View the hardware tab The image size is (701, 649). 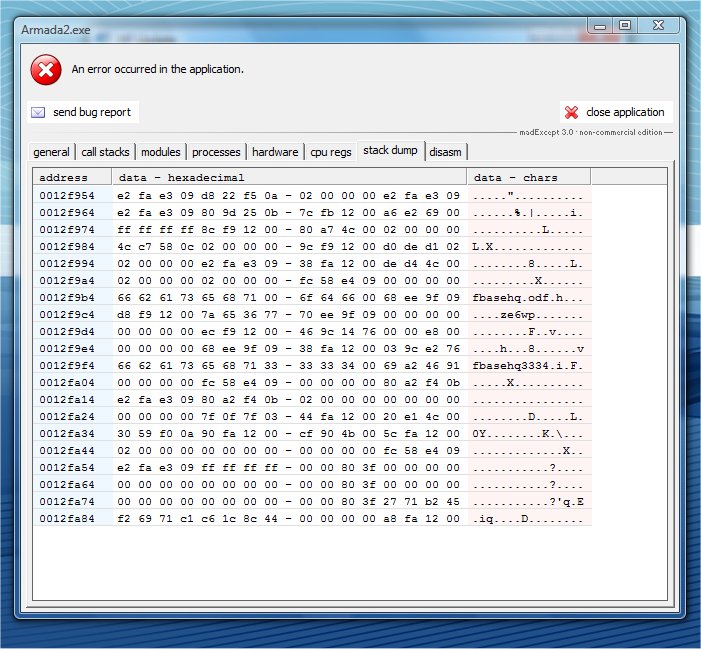pos(275,152)
